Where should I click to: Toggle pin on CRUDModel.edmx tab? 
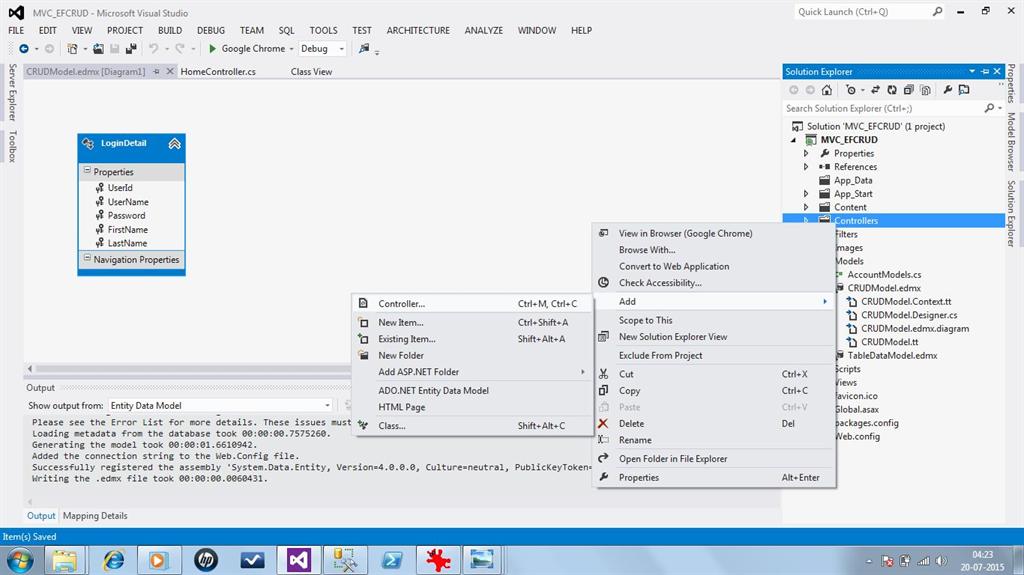pos(158,72)
